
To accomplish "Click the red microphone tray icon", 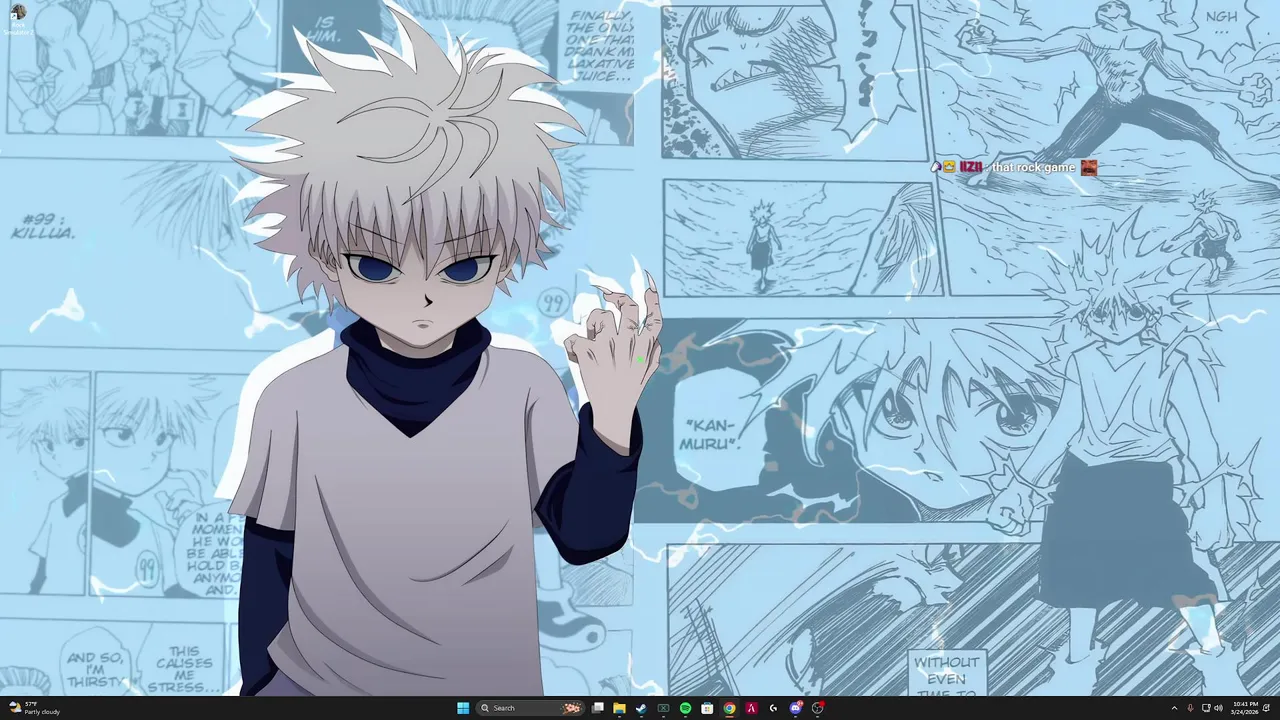I will (1190, 708).
